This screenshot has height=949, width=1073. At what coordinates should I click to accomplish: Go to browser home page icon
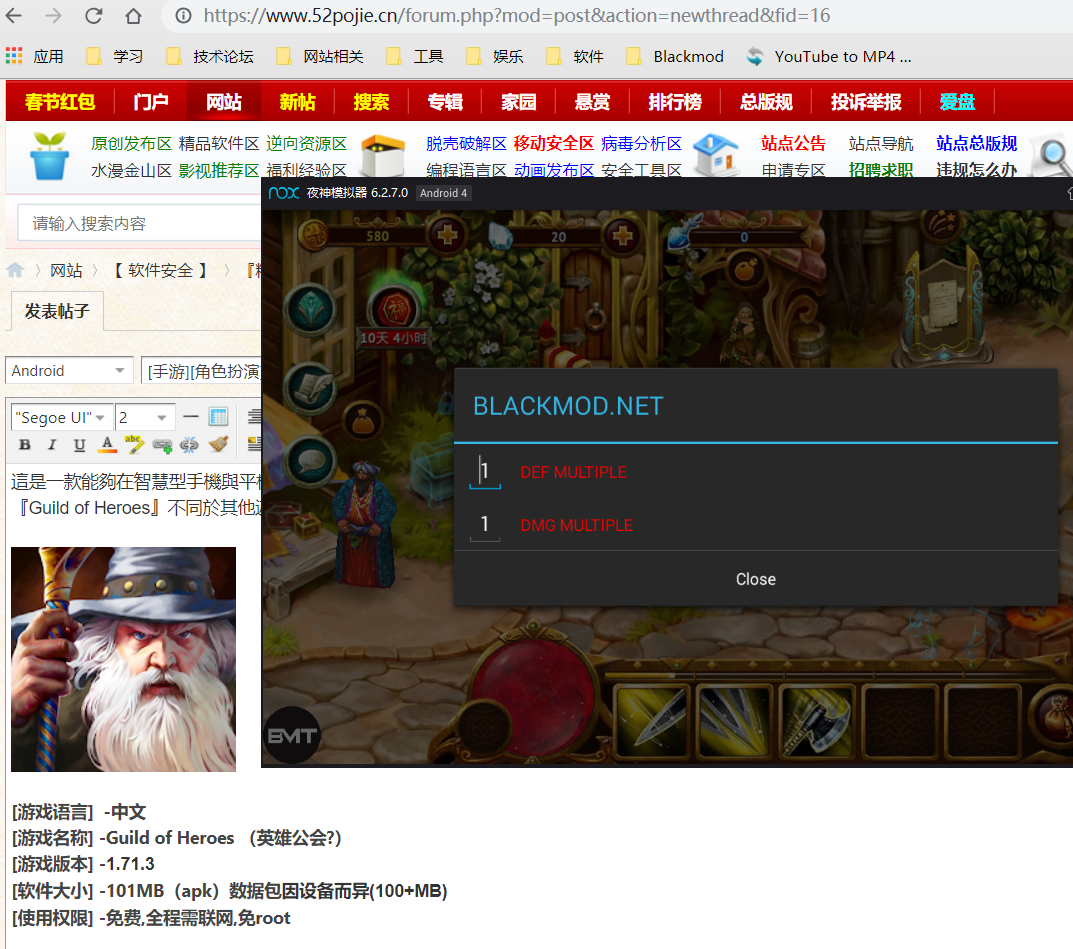(x=133, y=15)
